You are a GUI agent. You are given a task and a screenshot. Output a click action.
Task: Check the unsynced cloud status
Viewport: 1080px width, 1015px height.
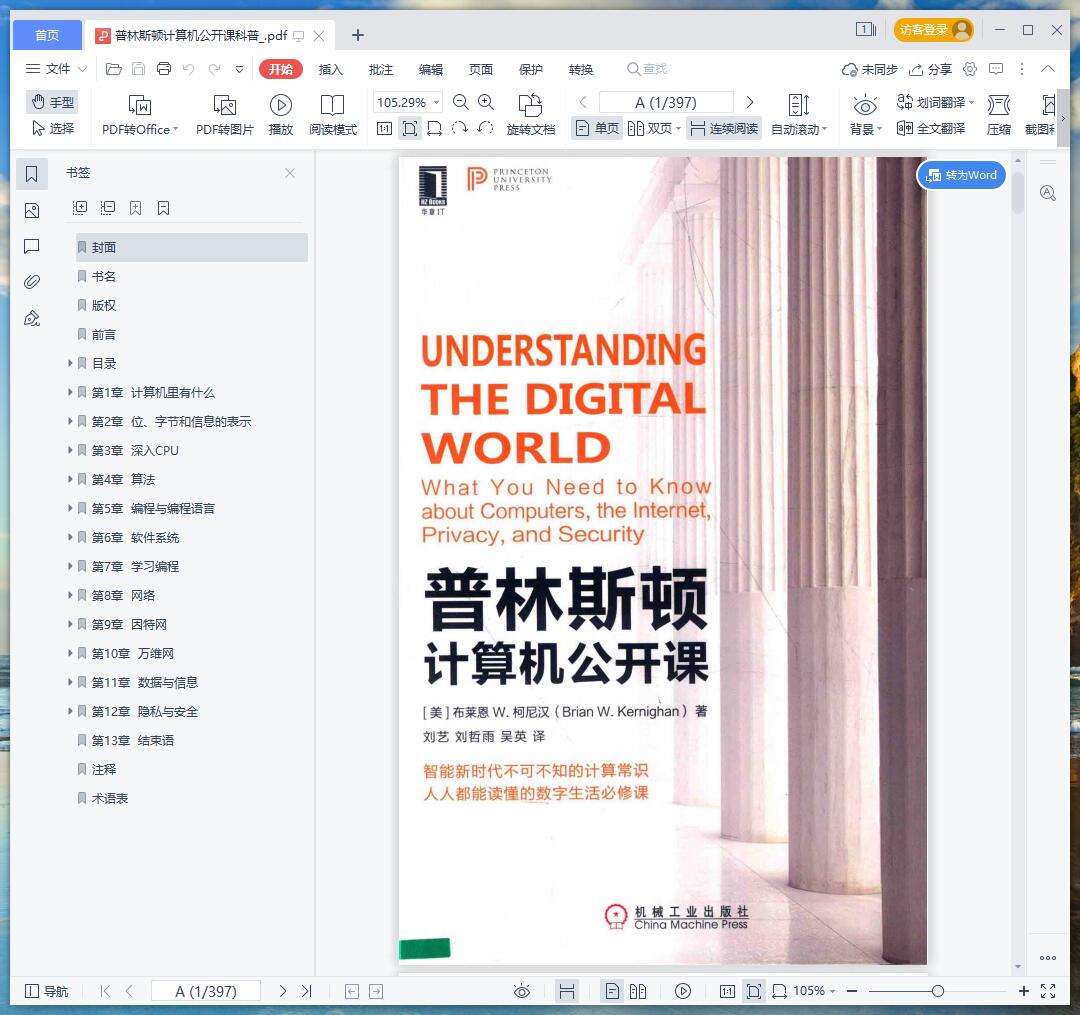point(870,70)
